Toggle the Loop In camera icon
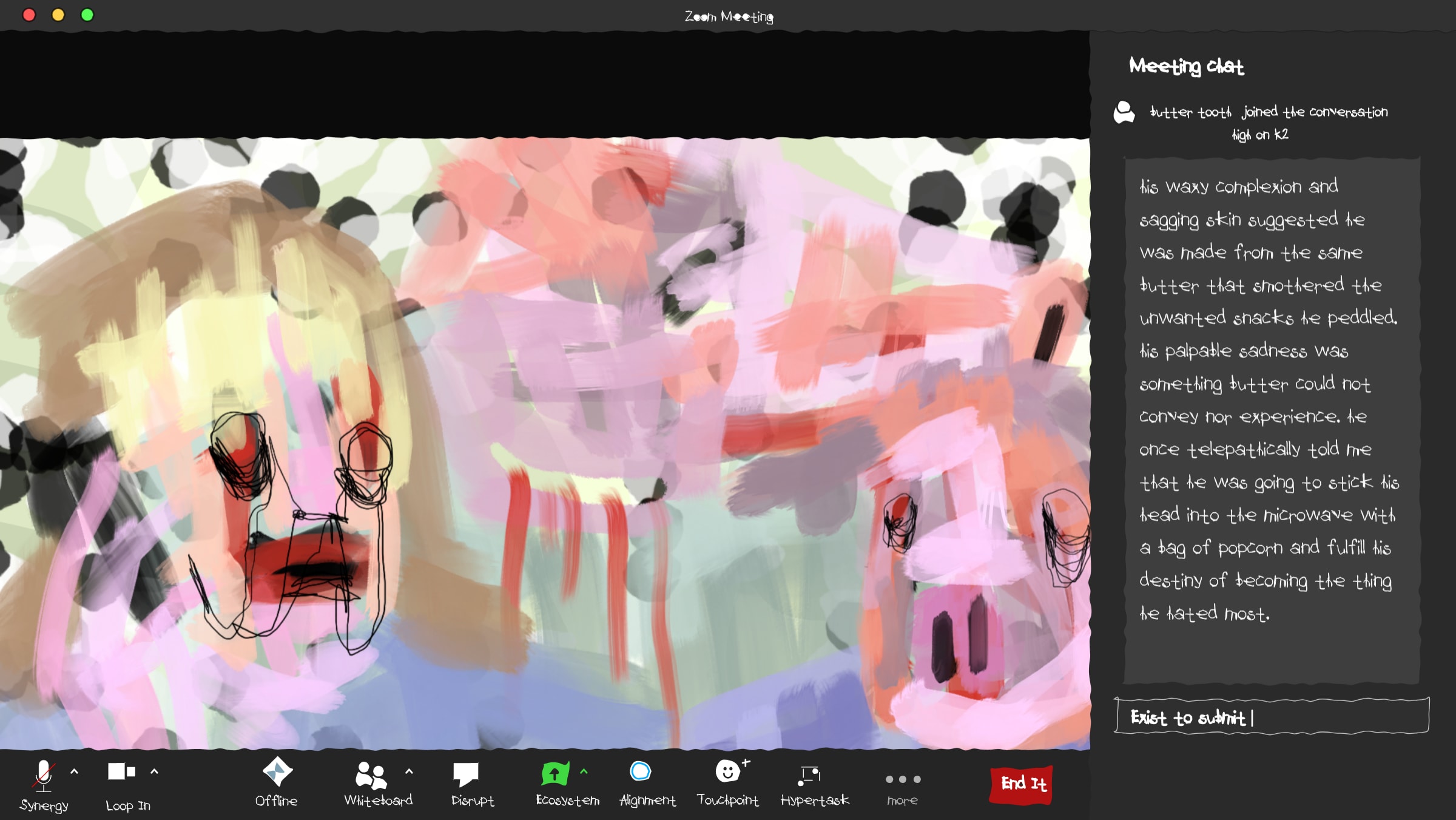The width and height of the screenshot is (1456, 820). tap(121, 771)
